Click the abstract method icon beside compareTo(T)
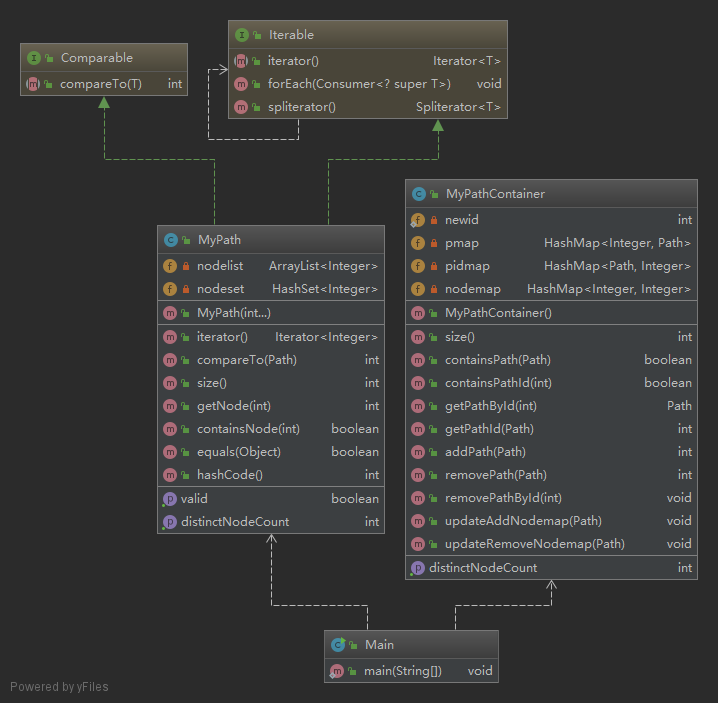This screenshot has width=718, height=703. pyautogui.click(x=33, y=84)
